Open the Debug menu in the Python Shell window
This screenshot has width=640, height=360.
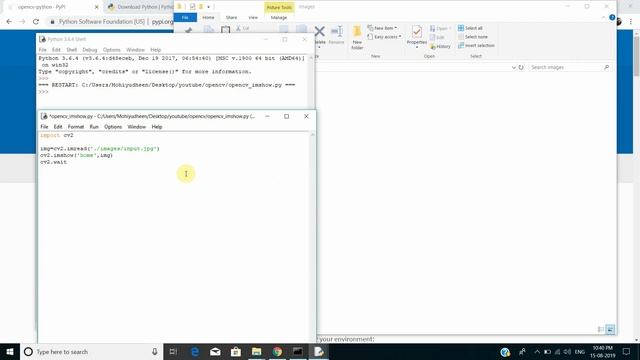coord(89,50)
